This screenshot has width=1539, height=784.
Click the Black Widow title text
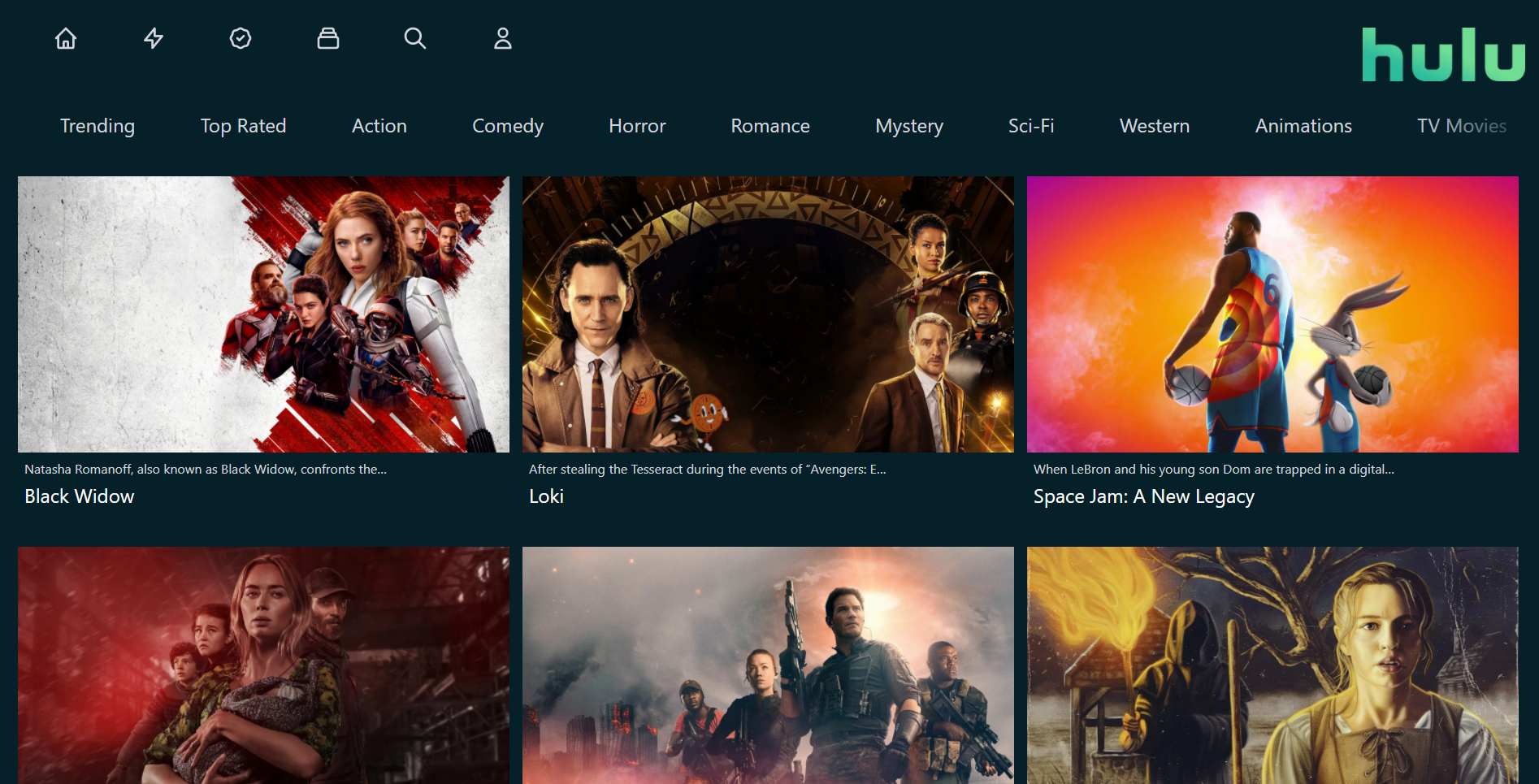(80, 496)
